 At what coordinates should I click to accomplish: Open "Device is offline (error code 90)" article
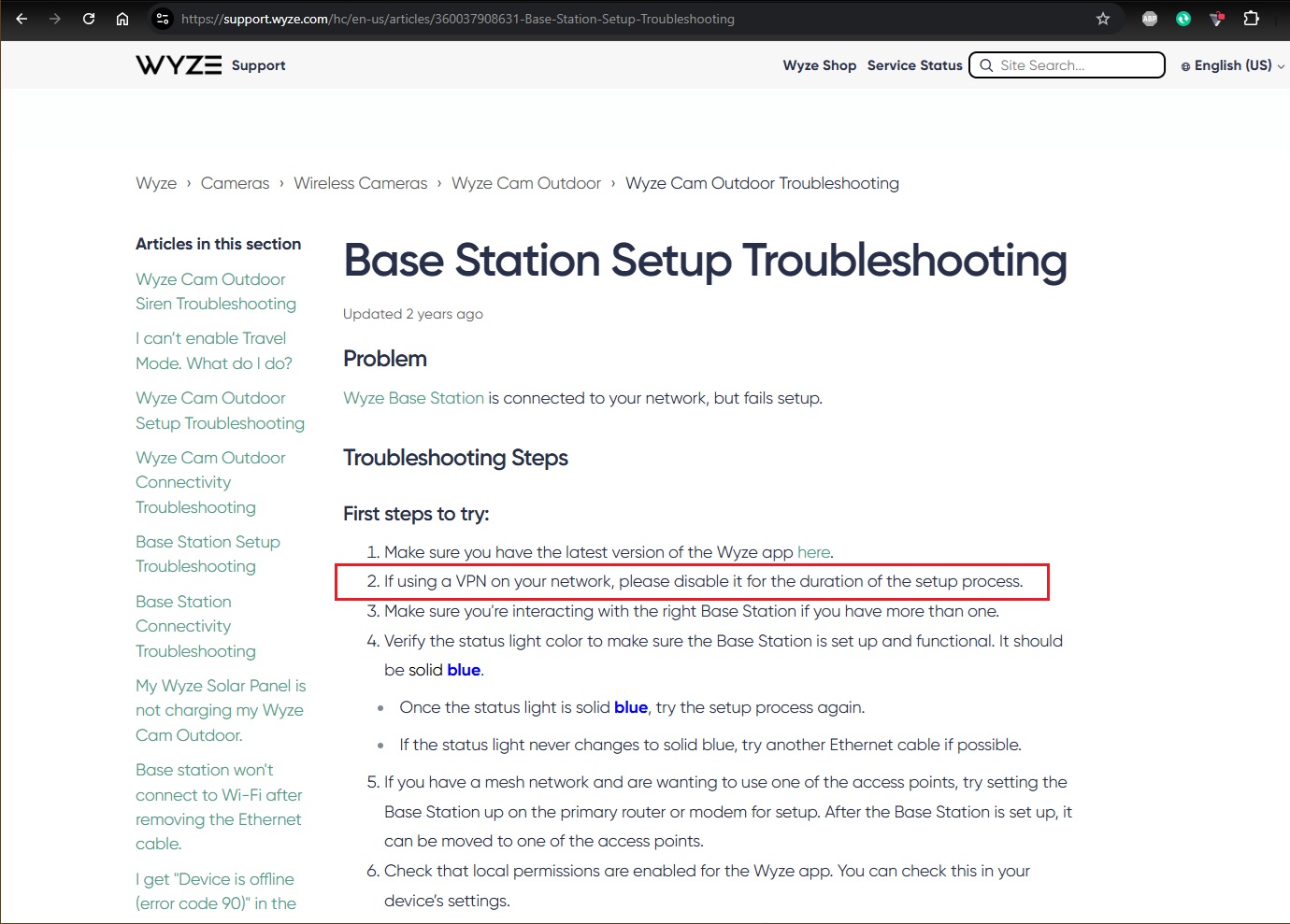coord(216,891)
